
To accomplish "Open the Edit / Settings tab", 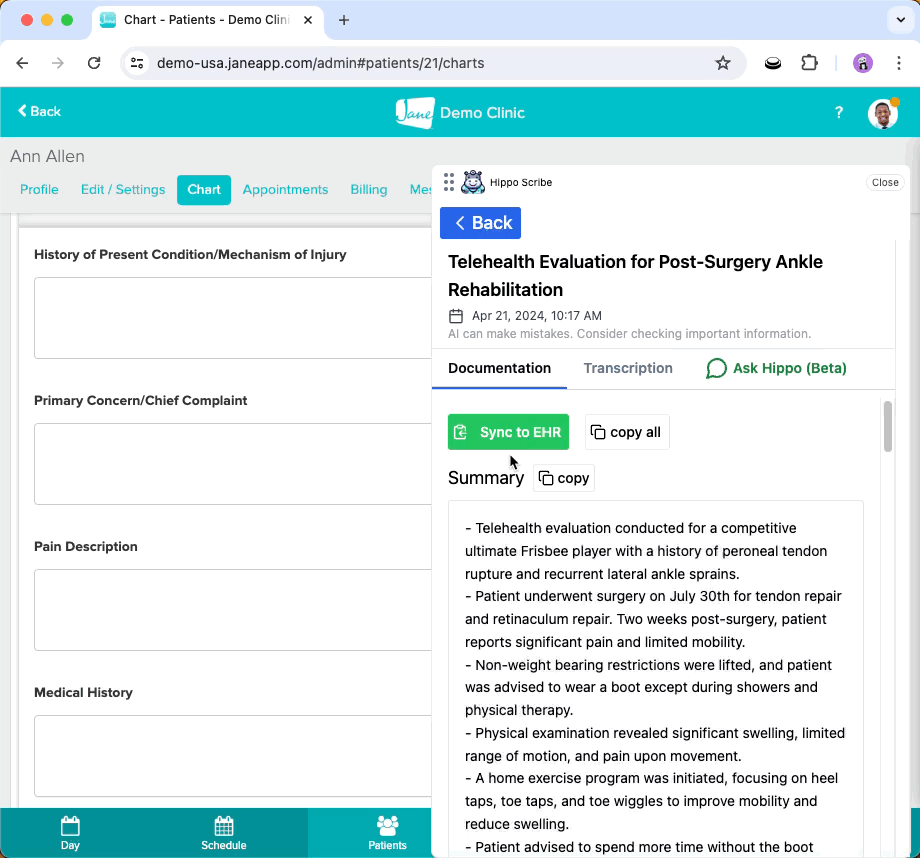I will click(x=123, y=190).
